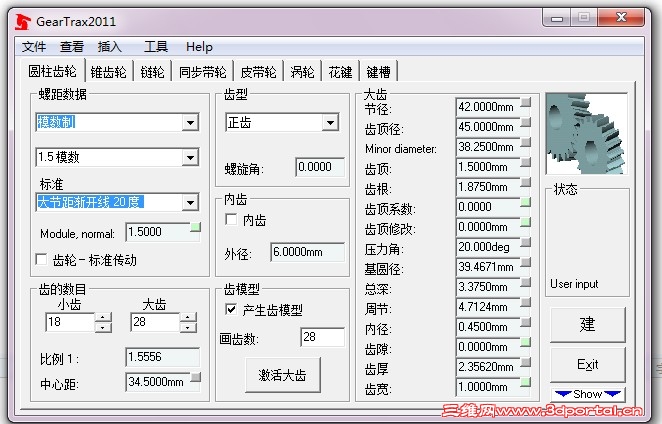The width and height of the screenshot is (662, 424).
Task: Open the 查看 menu
Action: click(x=72, y=46)
